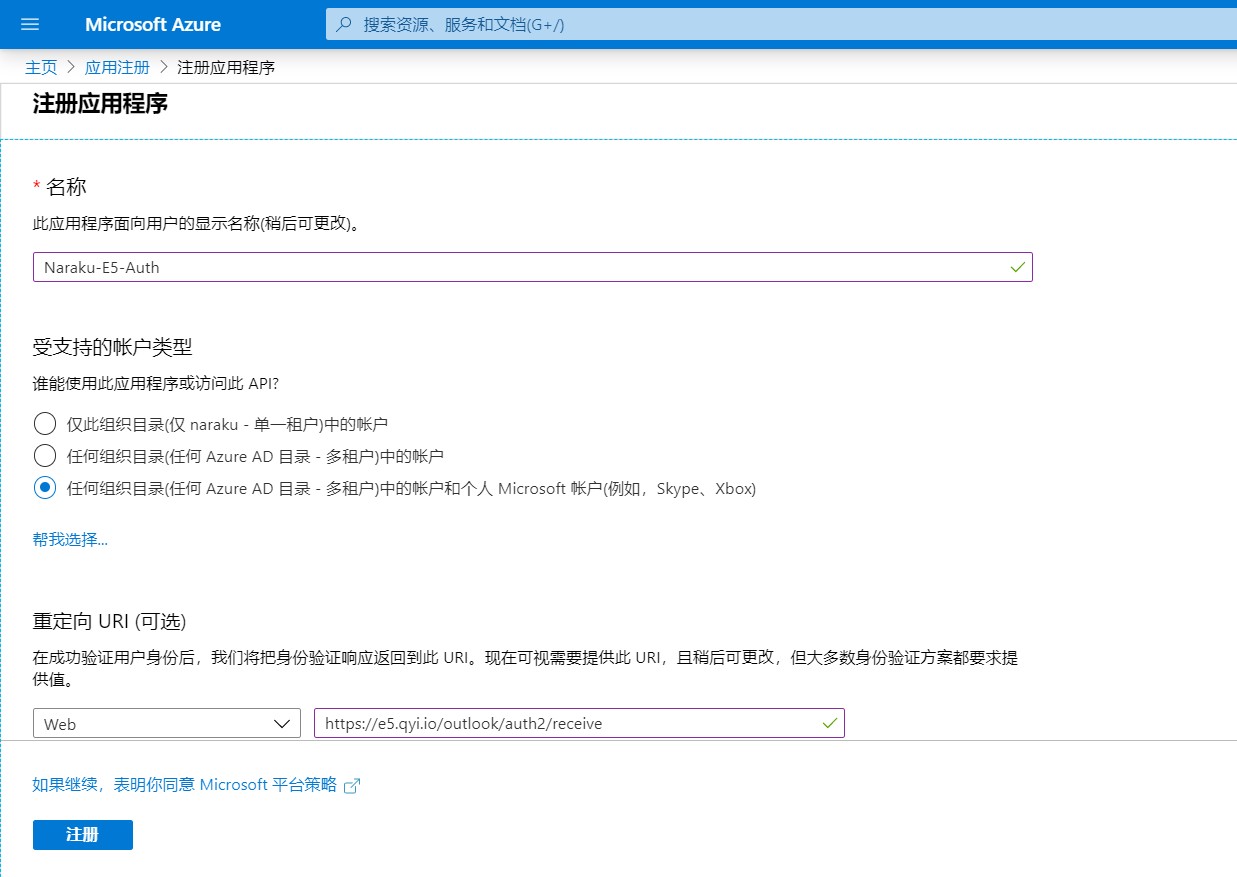
Task: Edit the Naraku-E5-Auth name field
Action: pos(532,267)
